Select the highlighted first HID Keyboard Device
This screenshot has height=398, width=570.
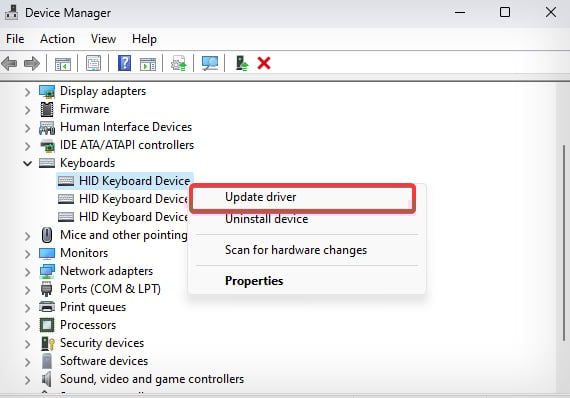click(x=125, y=181)
